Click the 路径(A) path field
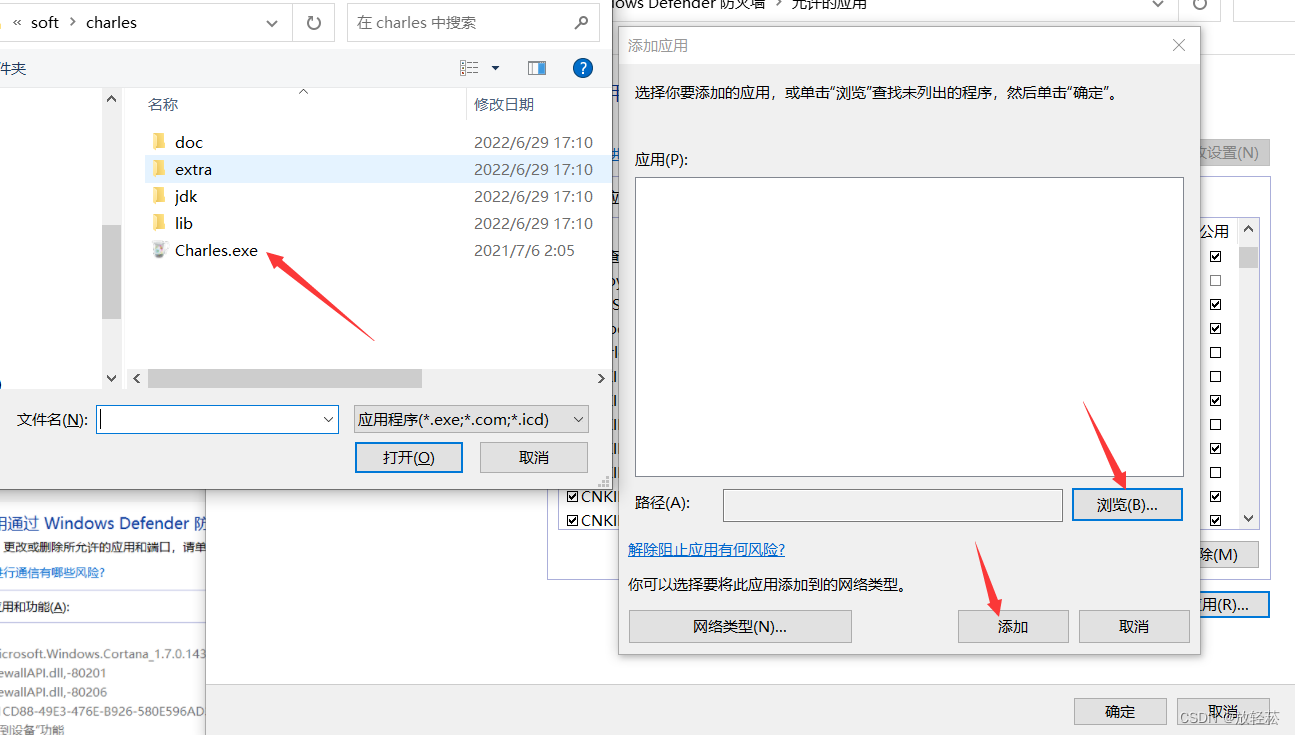 893,505
